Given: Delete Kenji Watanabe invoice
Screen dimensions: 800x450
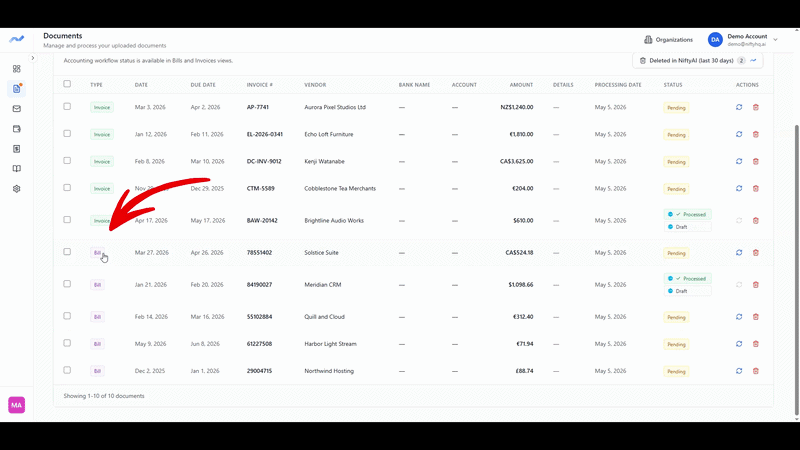Looking at the screenshot, I should pyautogui.click(x=756, y=161).
